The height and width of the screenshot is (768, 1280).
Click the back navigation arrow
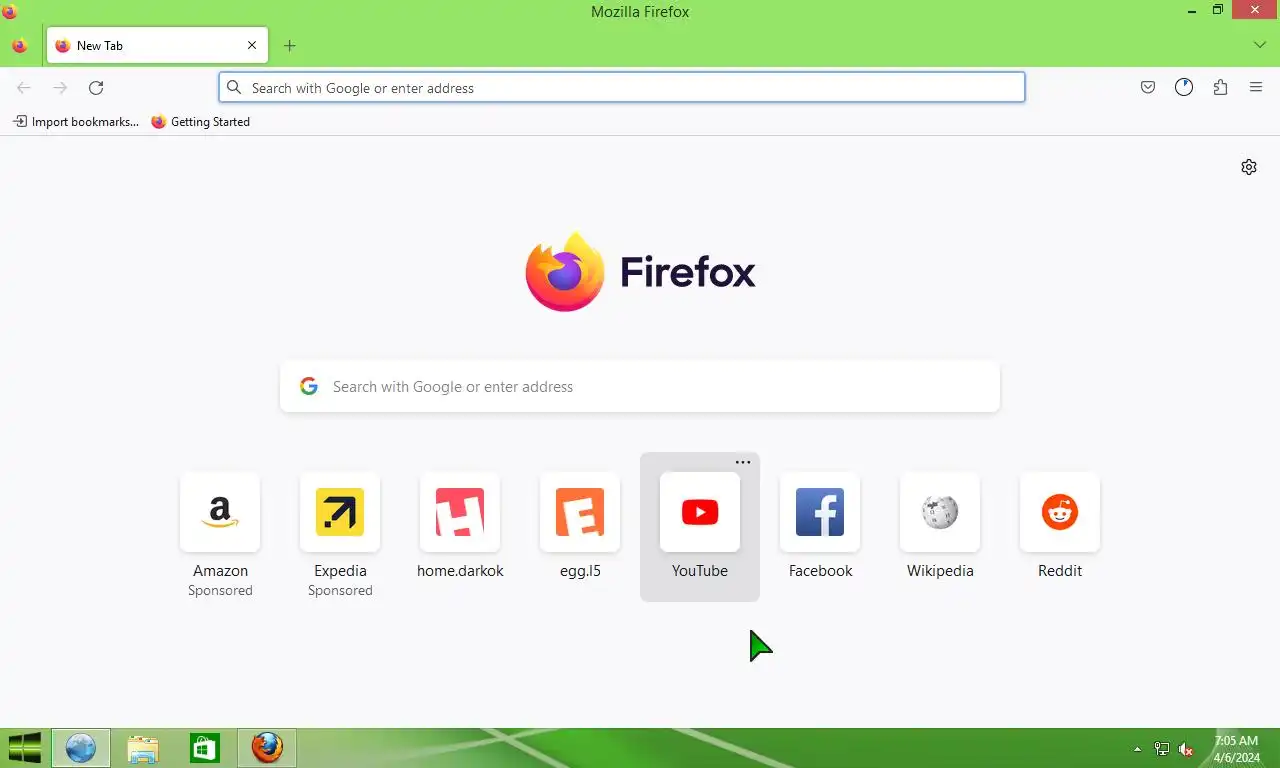pyautogui.click(x=24, y=88)
